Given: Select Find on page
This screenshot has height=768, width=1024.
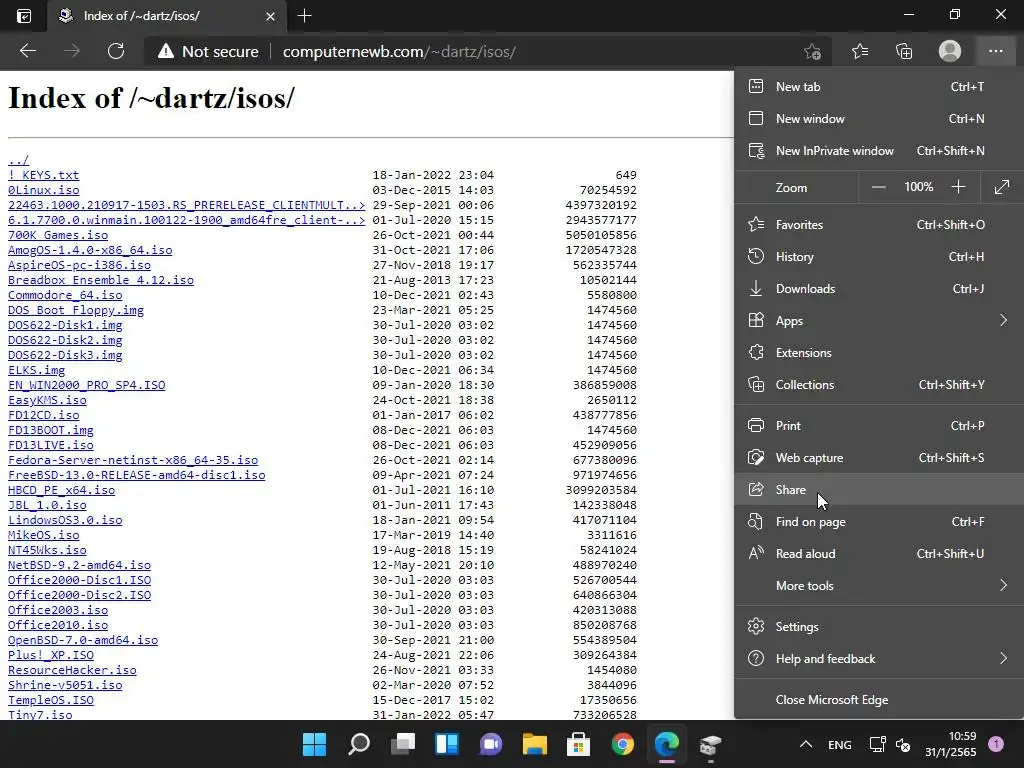Looking at the screenshot, I should pyautogui.click(x=879, y=522).
